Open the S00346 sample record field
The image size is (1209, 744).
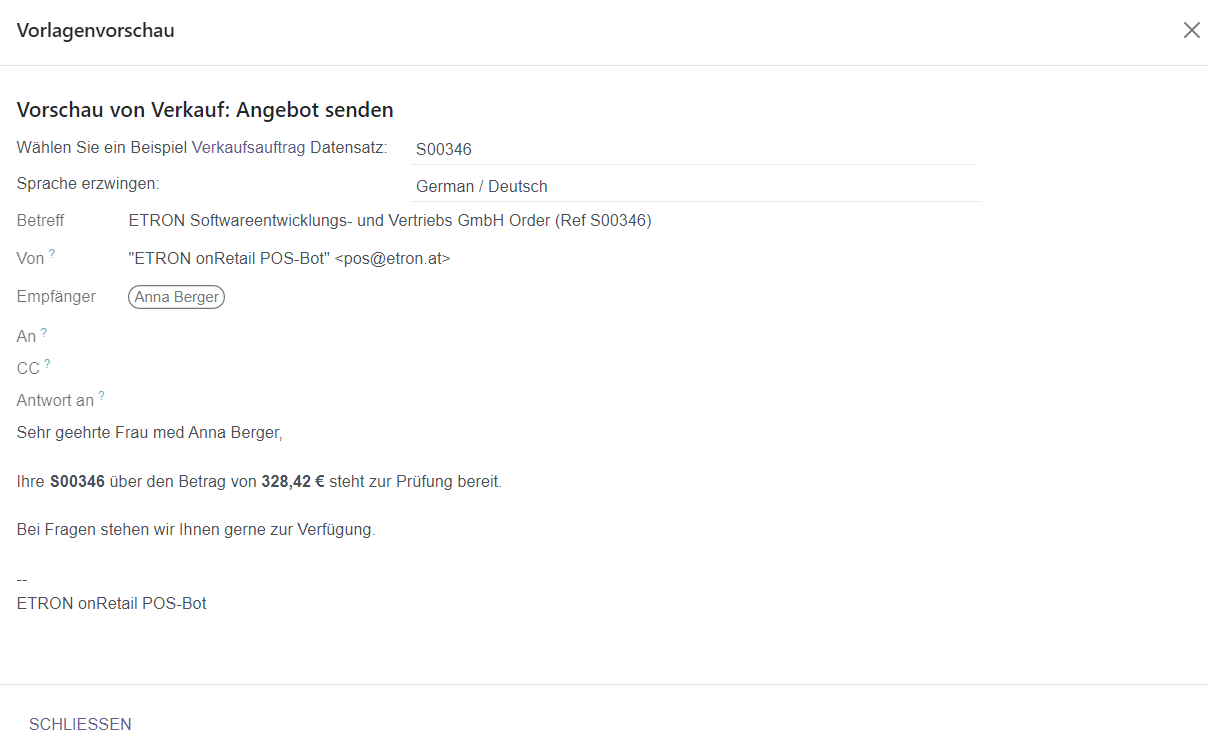click(693, 149)
